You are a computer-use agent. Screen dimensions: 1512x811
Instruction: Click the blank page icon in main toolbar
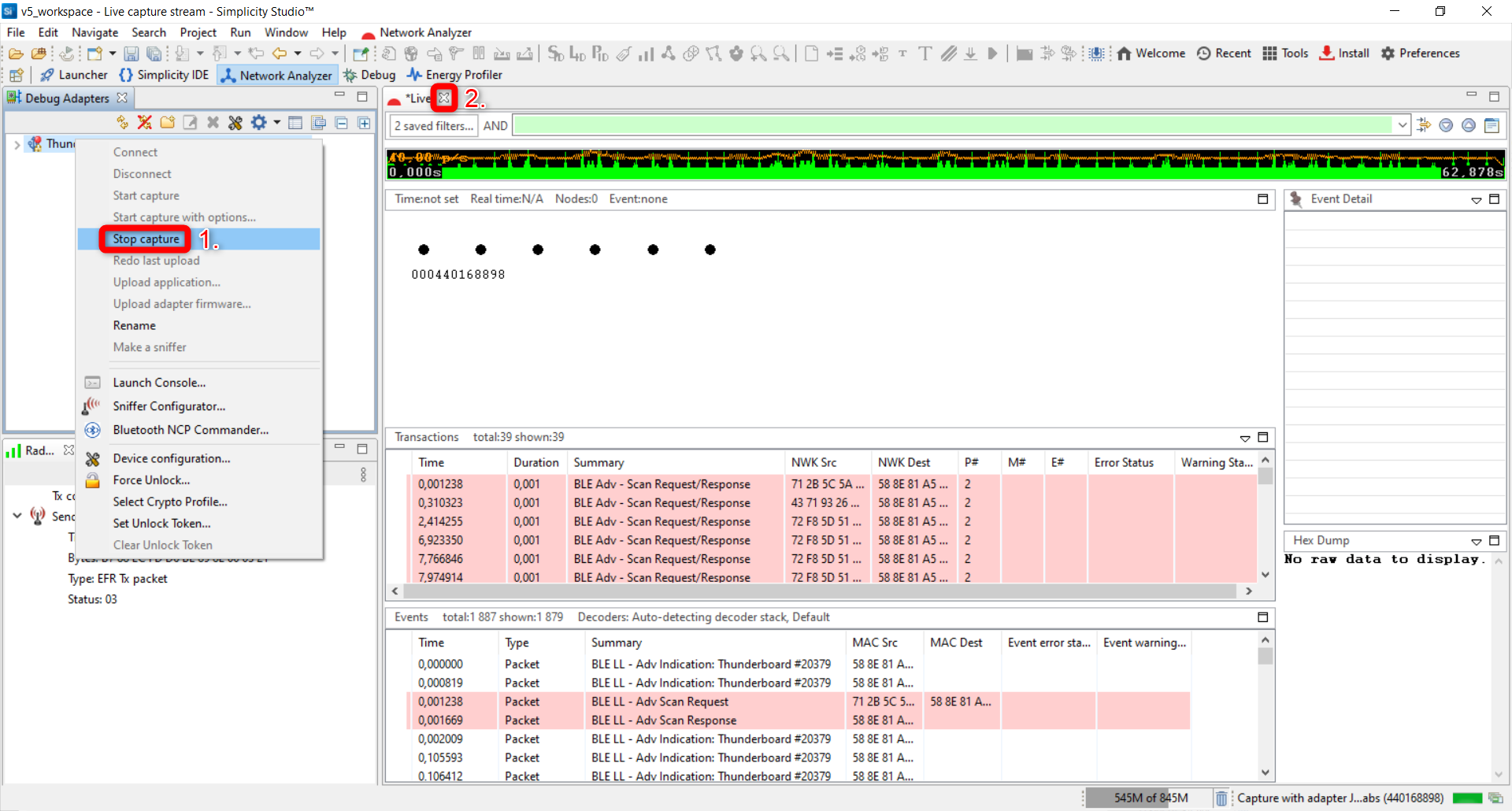click(811, 54)
